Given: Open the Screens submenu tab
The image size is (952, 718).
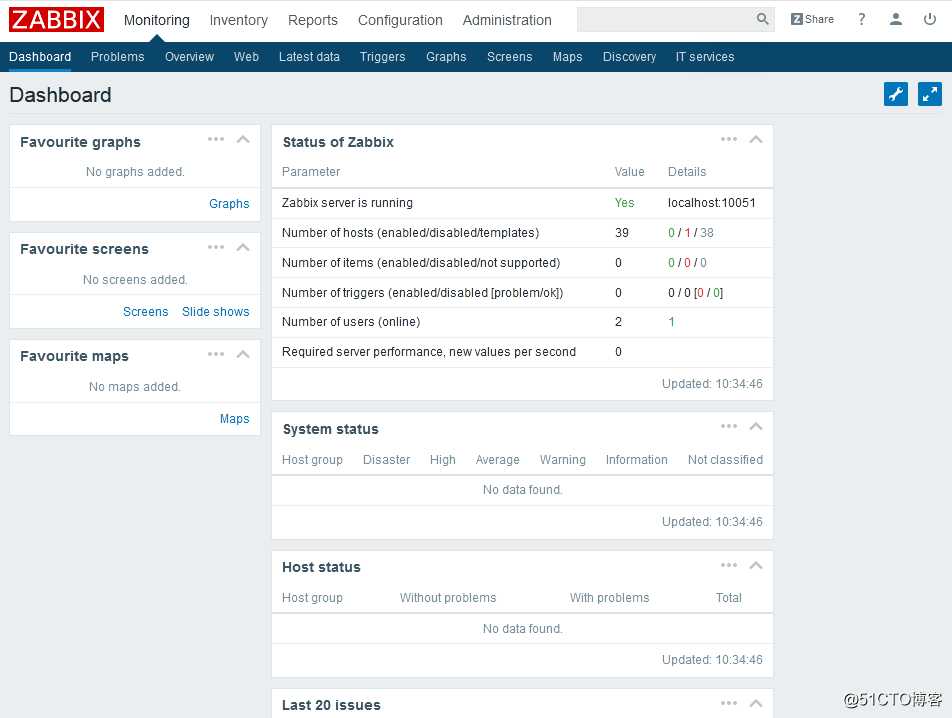Looking at the screenshot, I should 509,56.
